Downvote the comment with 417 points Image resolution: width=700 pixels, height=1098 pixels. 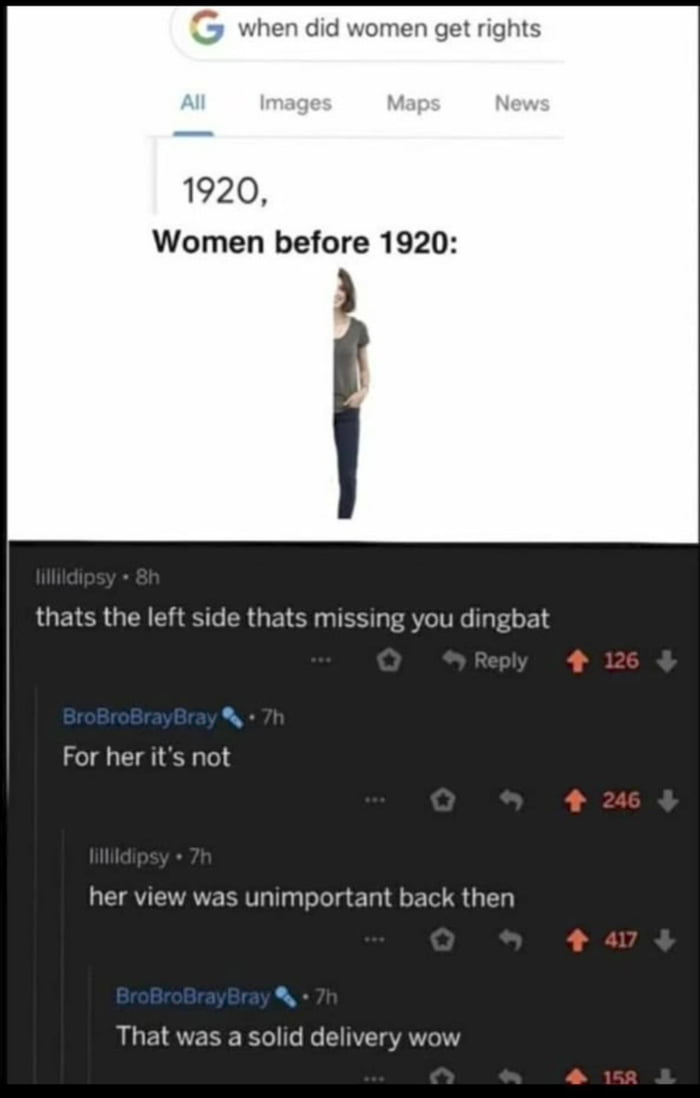point(665,940)
